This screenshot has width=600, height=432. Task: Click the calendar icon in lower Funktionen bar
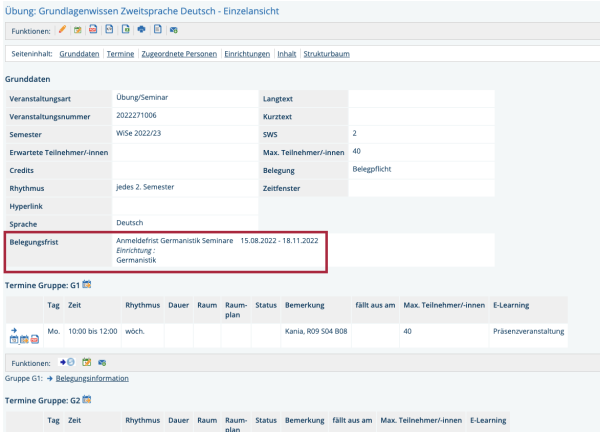pos(86,361)
